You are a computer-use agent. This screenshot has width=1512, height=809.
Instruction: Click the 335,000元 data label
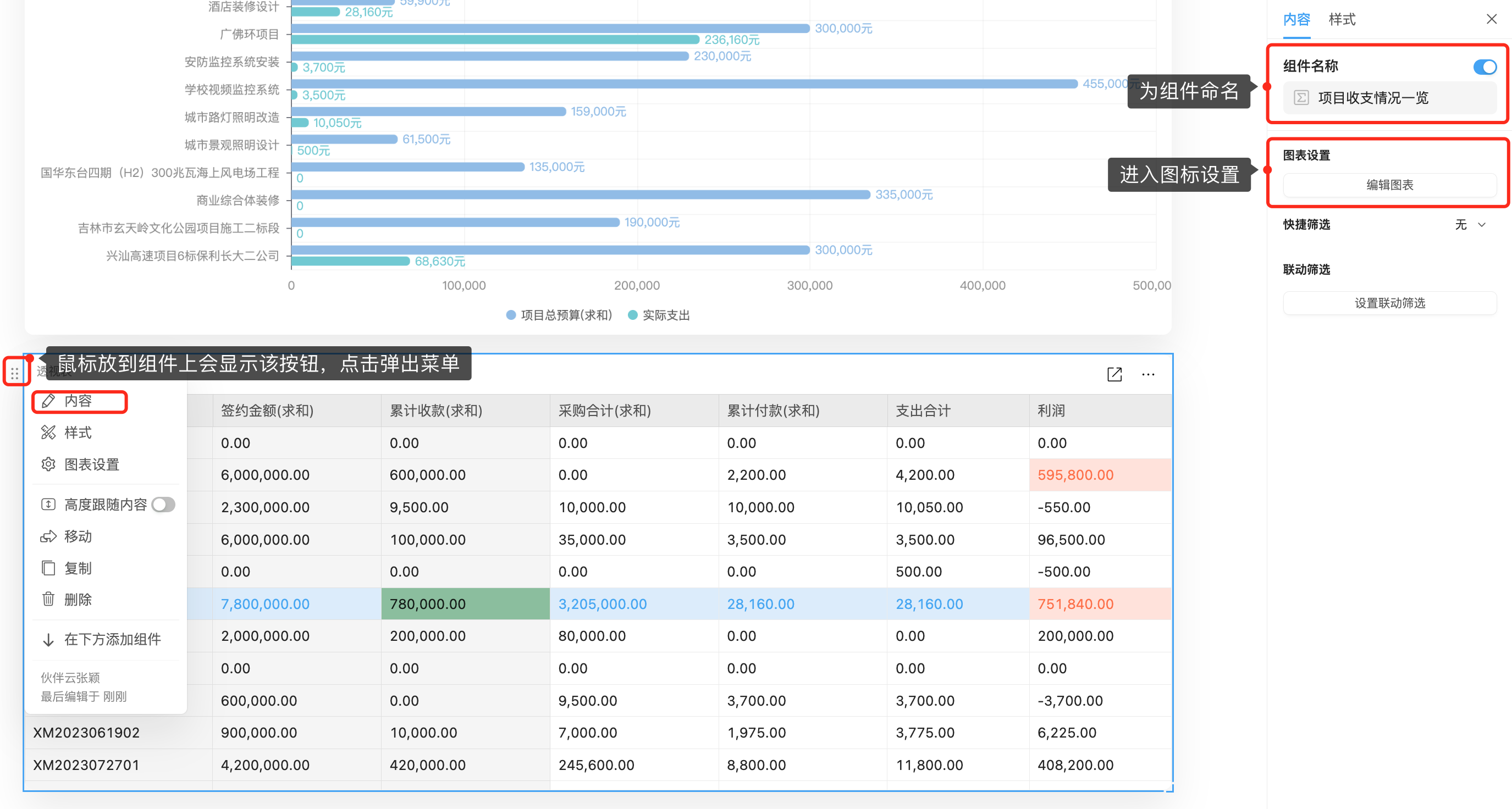pos(904,195)
